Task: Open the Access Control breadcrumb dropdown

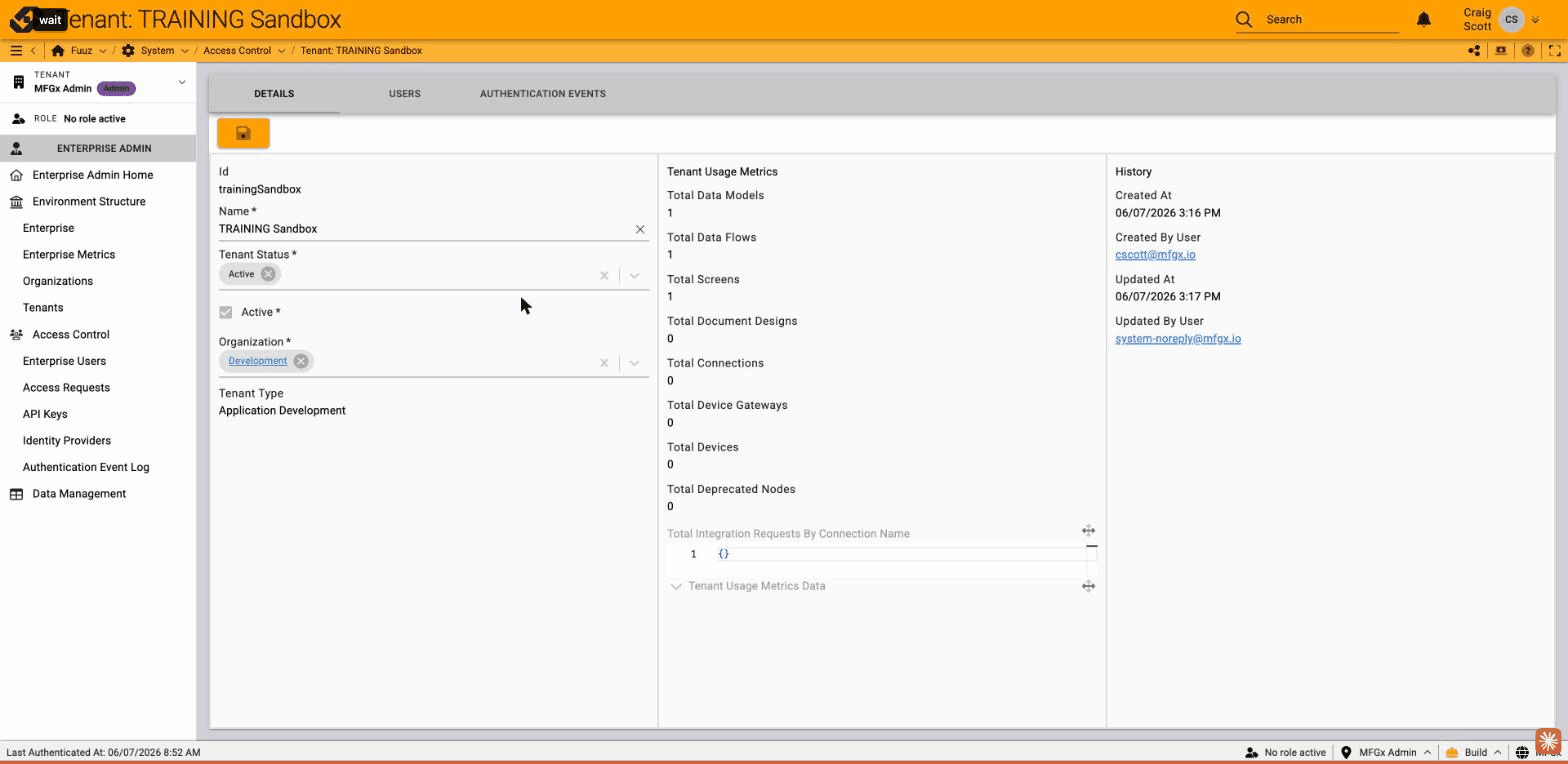Action: 281,50
